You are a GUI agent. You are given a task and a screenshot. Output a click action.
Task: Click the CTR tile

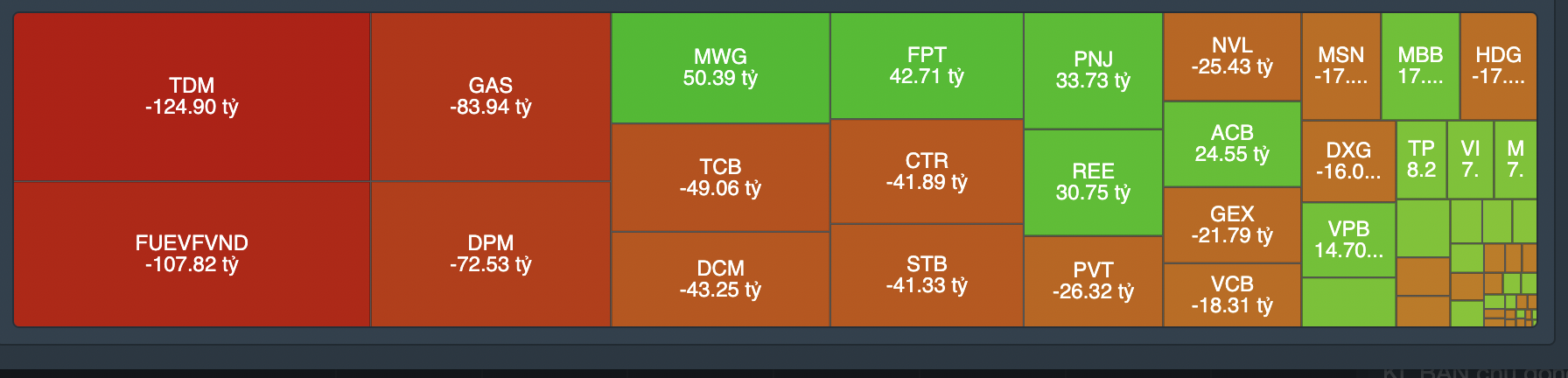coord(927,171)
